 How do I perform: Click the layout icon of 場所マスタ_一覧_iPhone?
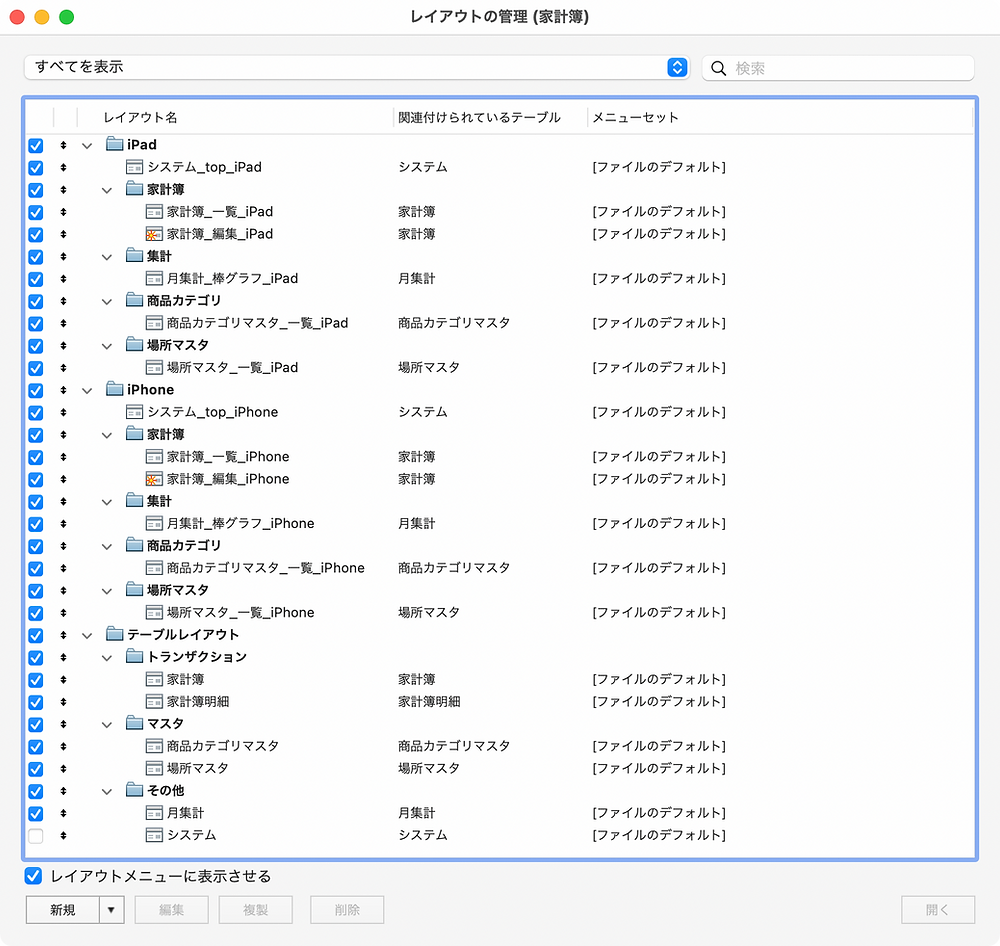pos(154,613)
